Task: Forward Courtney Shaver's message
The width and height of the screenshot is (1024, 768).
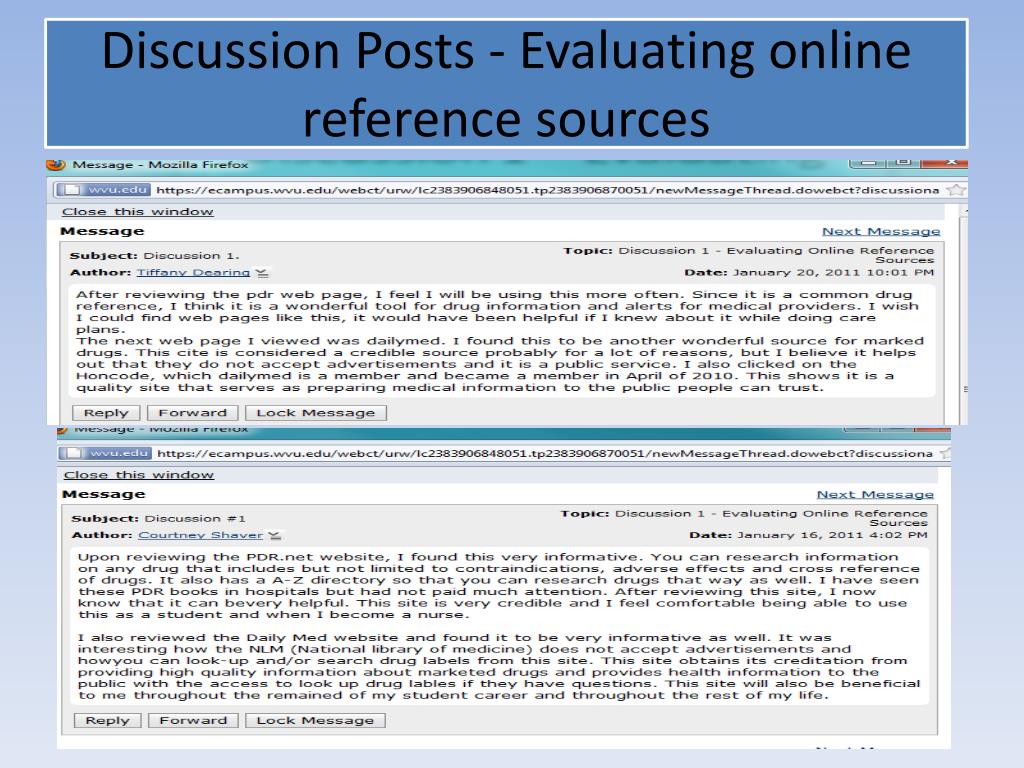Action: pos(193,720)
